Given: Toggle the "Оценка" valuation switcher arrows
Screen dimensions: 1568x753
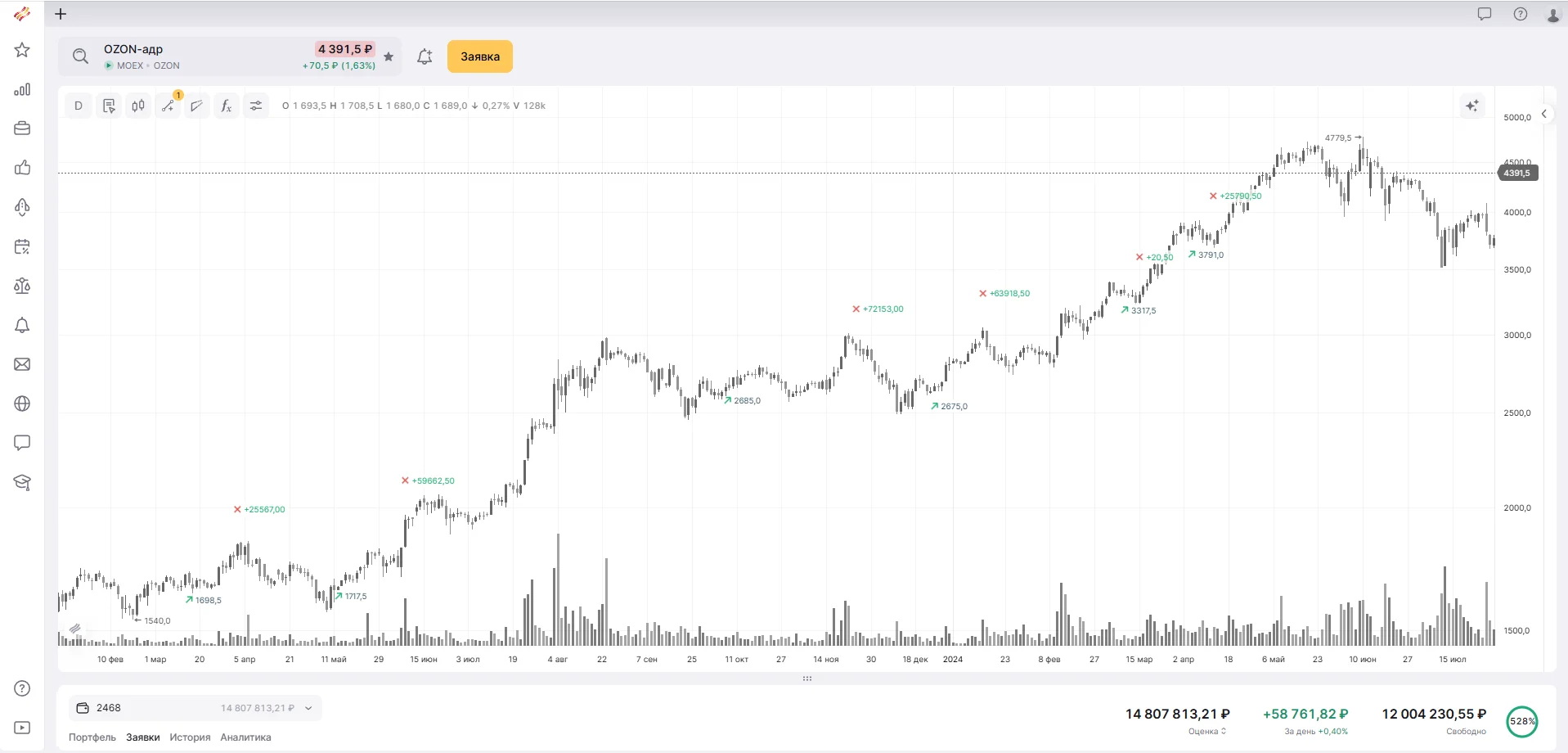Looking at the screenshot, I should click(x=1224, y=731).
